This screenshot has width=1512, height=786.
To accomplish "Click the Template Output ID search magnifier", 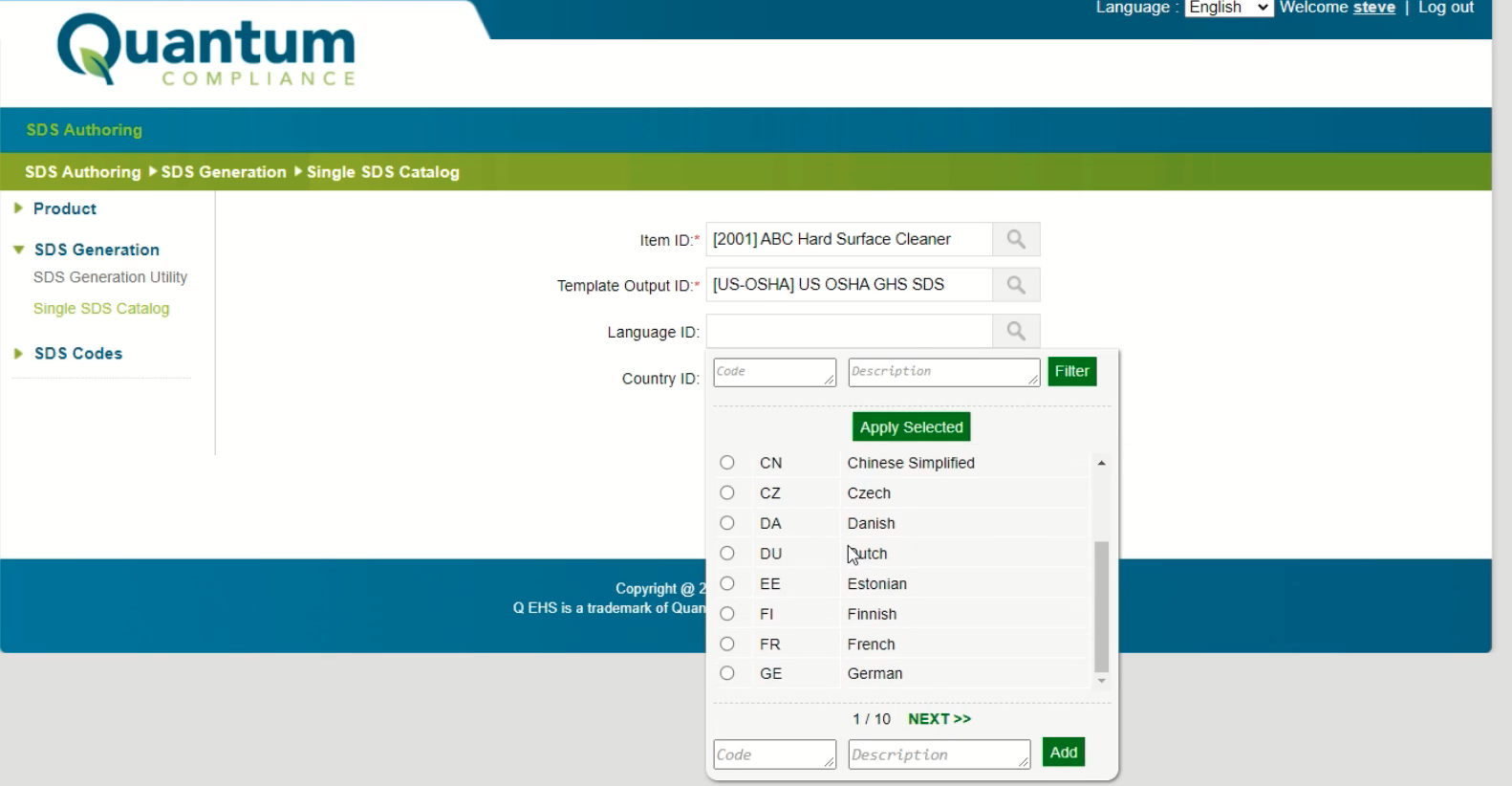I will pos(1016,285).
